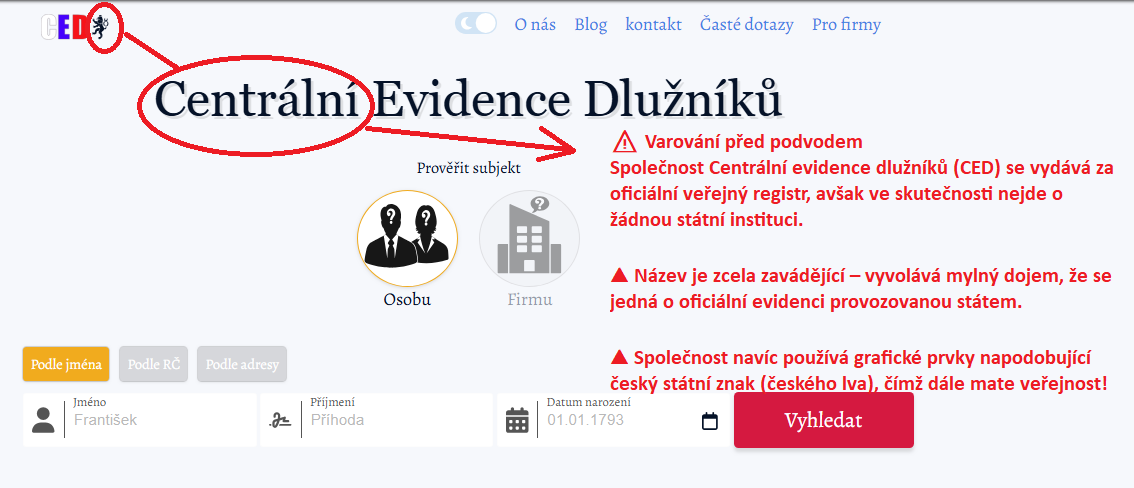Go to the kontakt page
Screen dimensions: 1134x488
click(653, 25)
